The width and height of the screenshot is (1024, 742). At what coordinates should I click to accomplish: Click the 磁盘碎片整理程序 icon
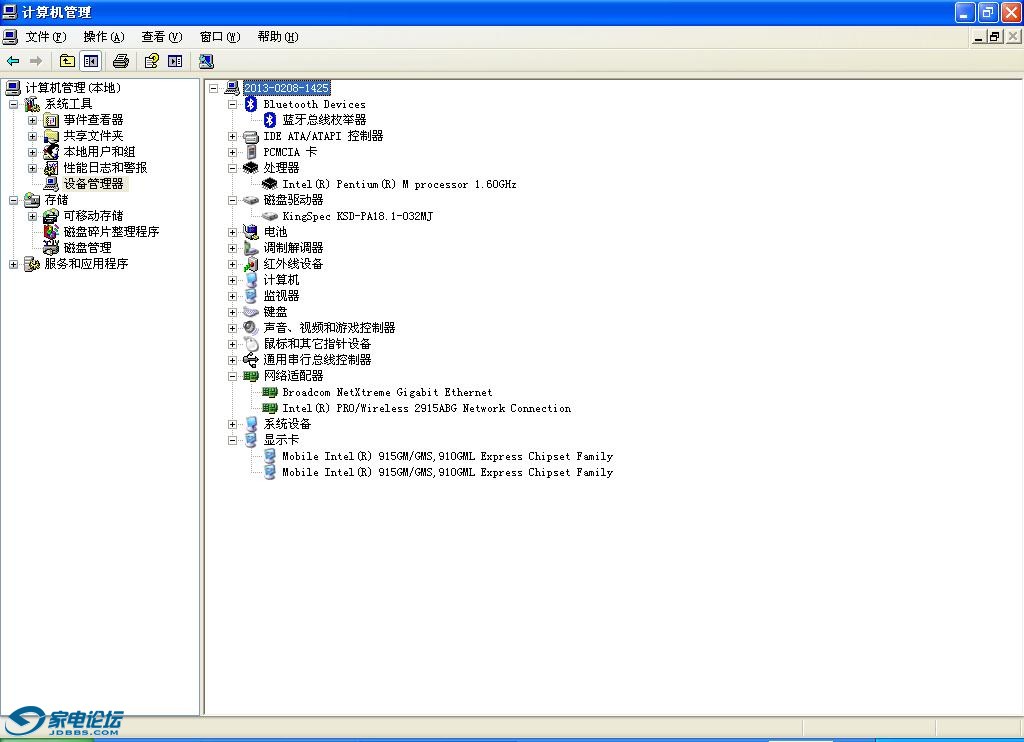(51, 232)
